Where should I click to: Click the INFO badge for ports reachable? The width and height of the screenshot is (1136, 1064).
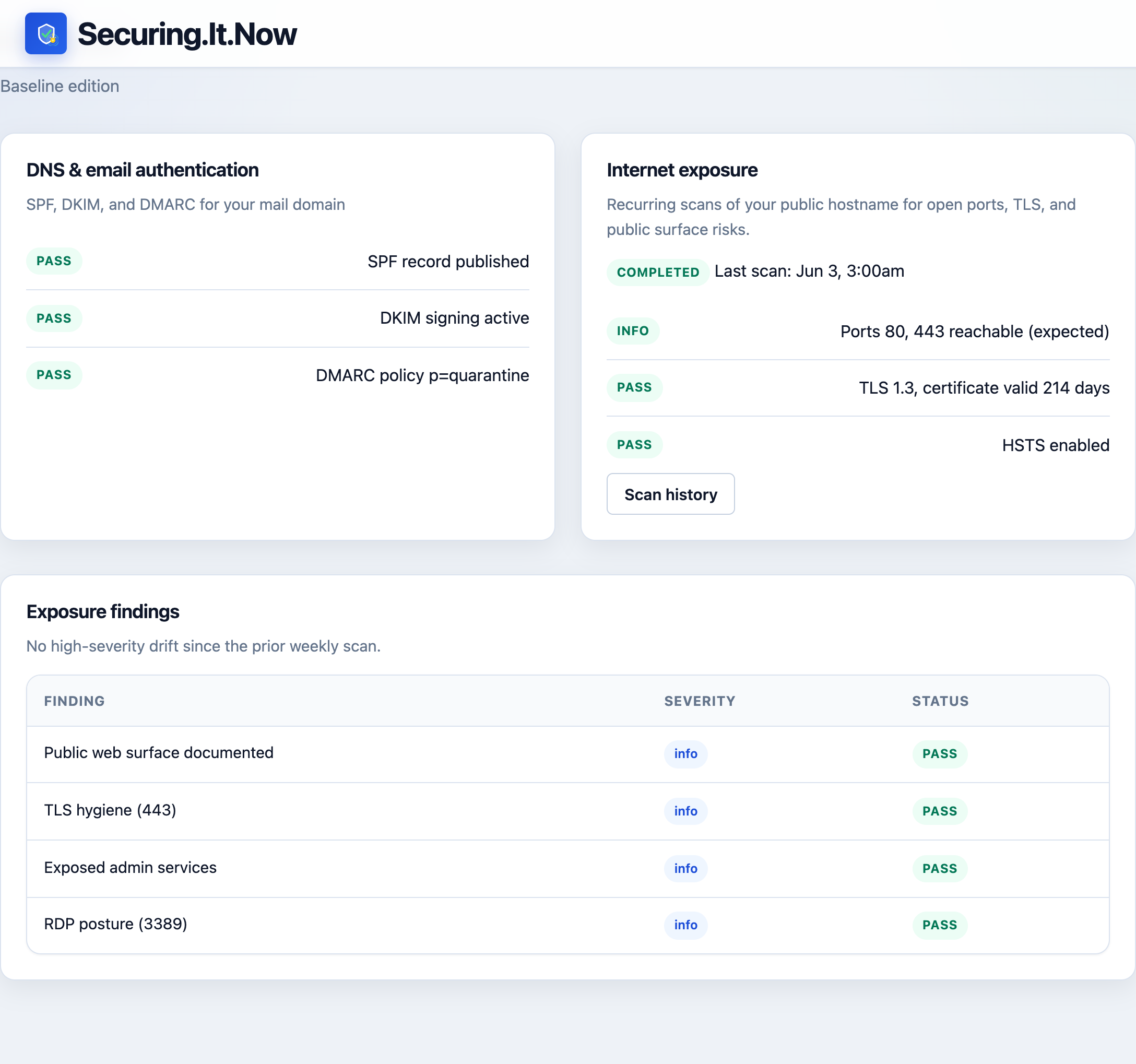point(633,331)
